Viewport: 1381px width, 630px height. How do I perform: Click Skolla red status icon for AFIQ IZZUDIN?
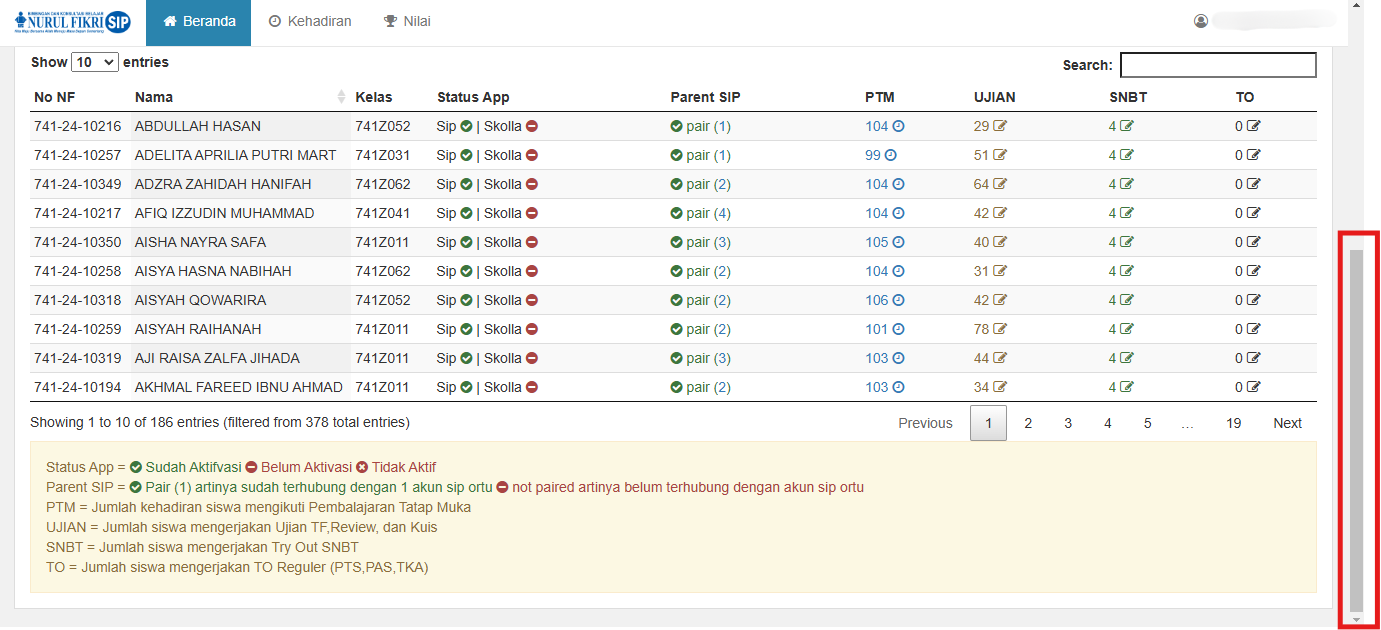coord(532,214)
